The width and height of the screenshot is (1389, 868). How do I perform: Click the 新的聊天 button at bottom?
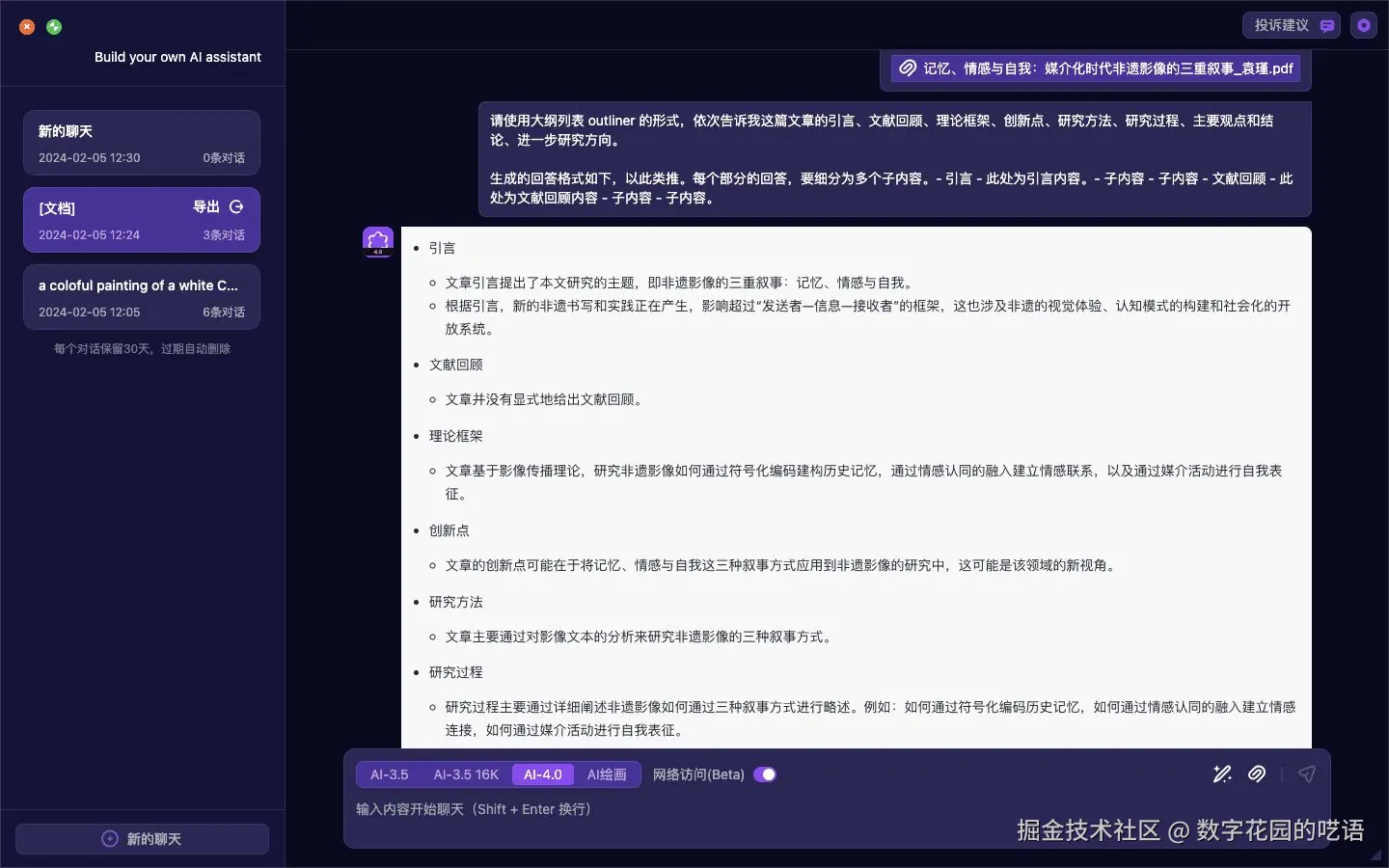click(142, 839)
